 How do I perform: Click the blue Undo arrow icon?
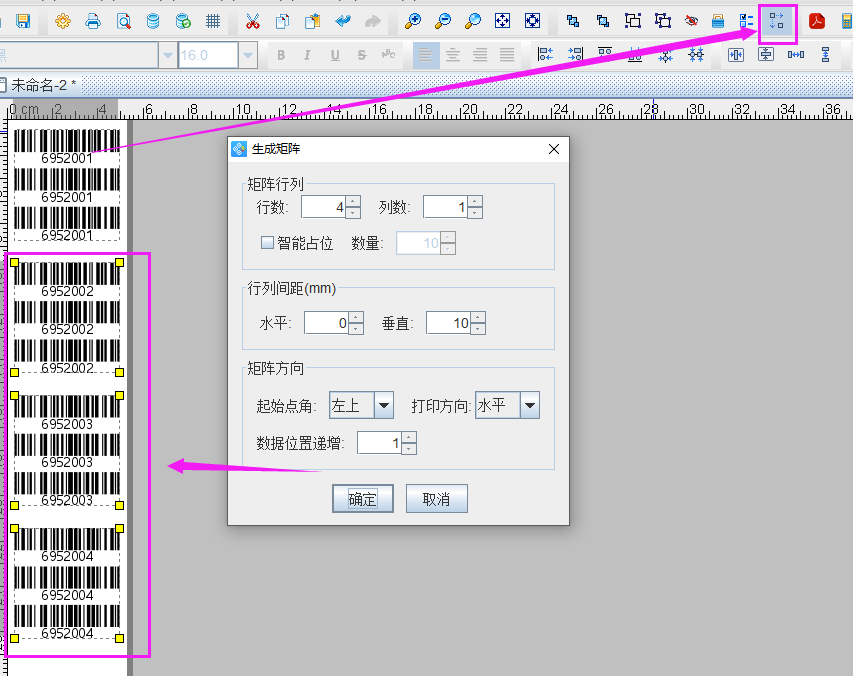click(x=343, y=21)
